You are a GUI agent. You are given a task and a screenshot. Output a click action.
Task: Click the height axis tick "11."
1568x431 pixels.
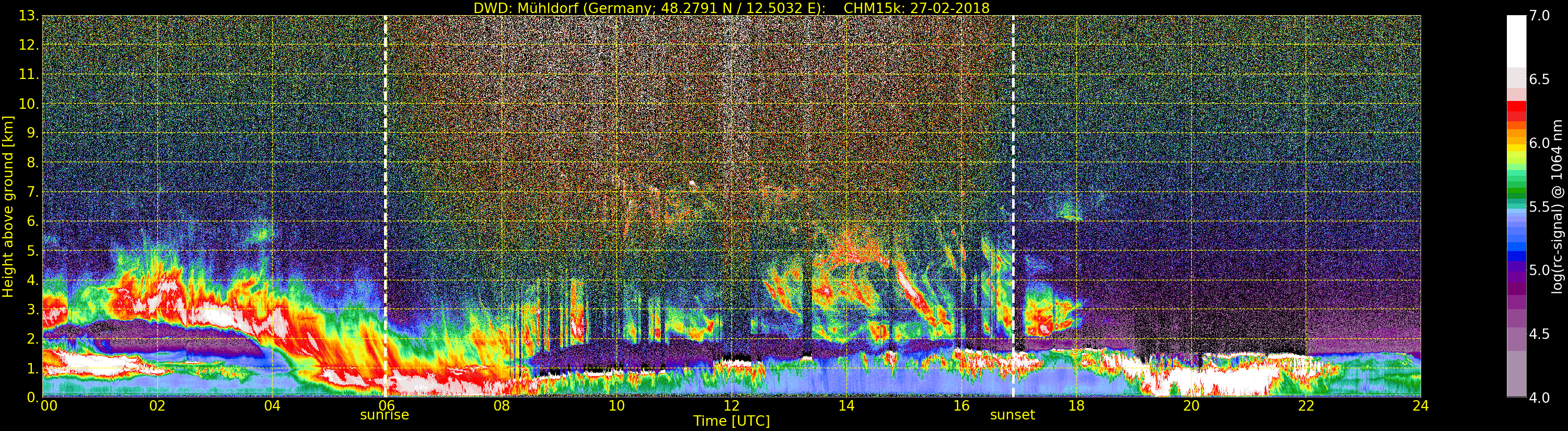coord(29,74)
